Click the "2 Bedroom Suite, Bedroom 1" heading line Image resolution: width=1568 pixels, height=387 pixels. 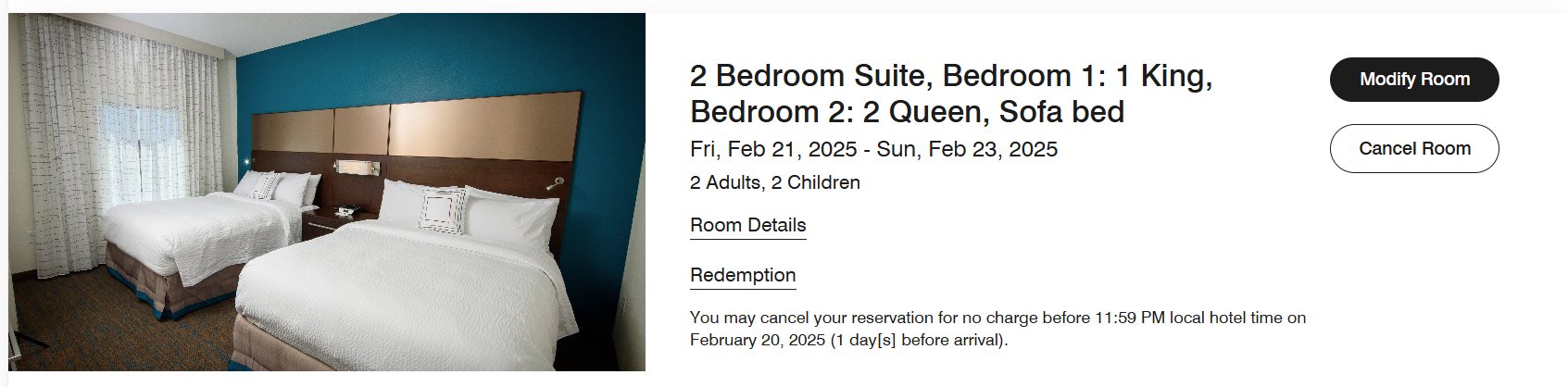[950, 76]
